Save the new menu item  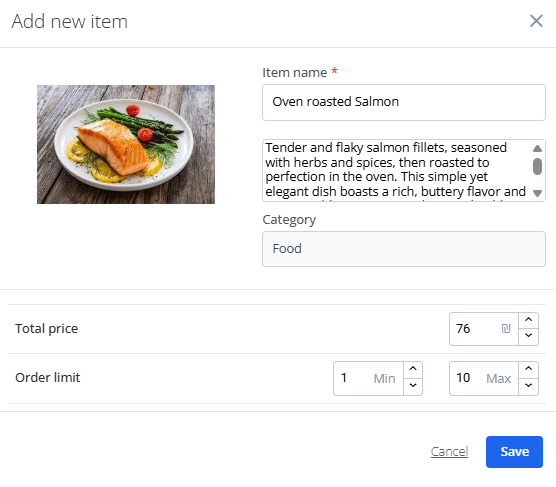tap(514, 452)
